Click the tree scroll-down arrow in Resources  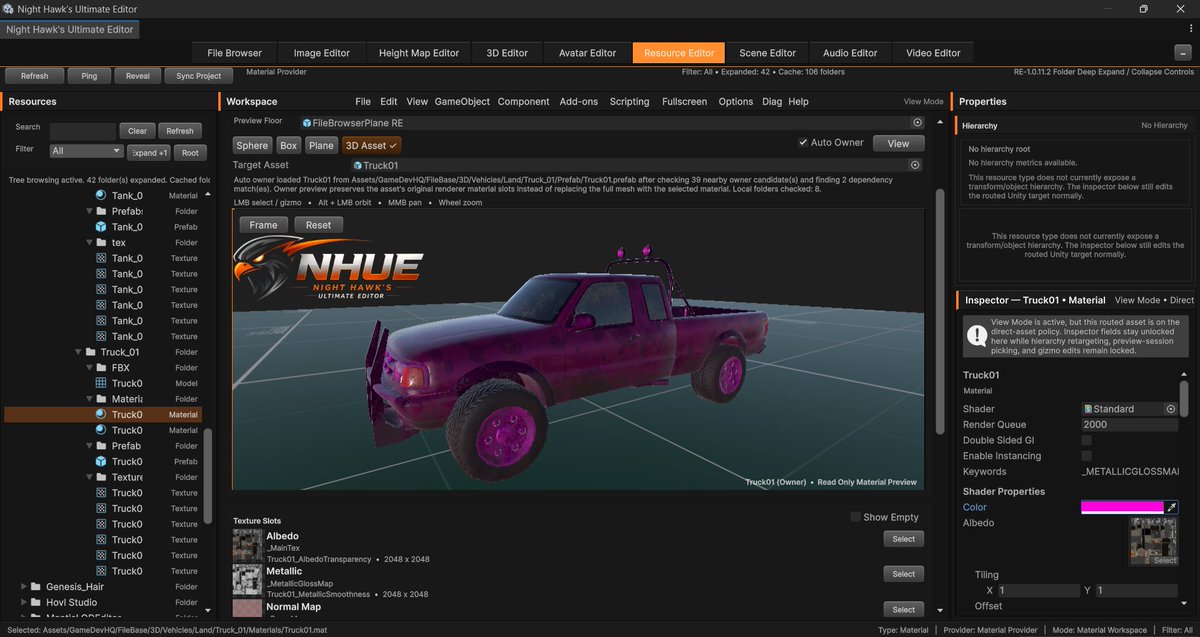point(208,609)
